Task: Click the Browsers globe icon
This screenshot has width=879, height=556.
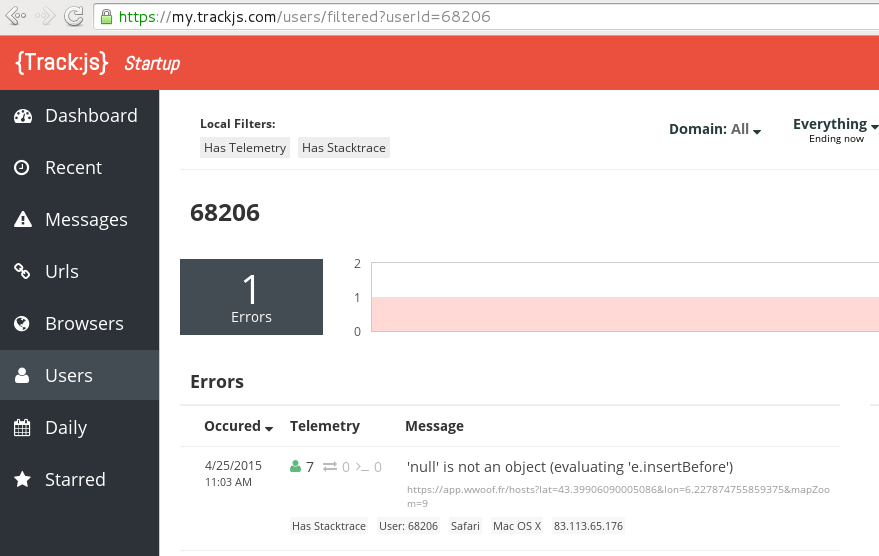Action: (x=22, y=323)
